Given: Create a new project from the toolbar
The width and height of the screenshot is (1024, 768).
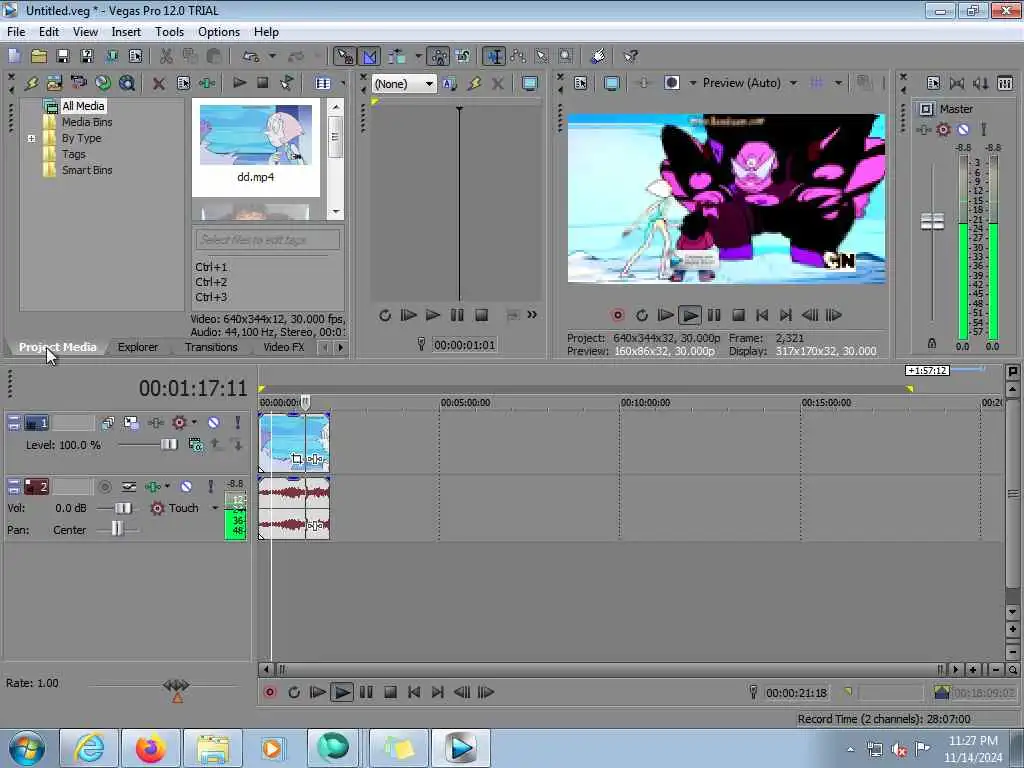Looking at the screenshot, I should click(x=14, y=56).
